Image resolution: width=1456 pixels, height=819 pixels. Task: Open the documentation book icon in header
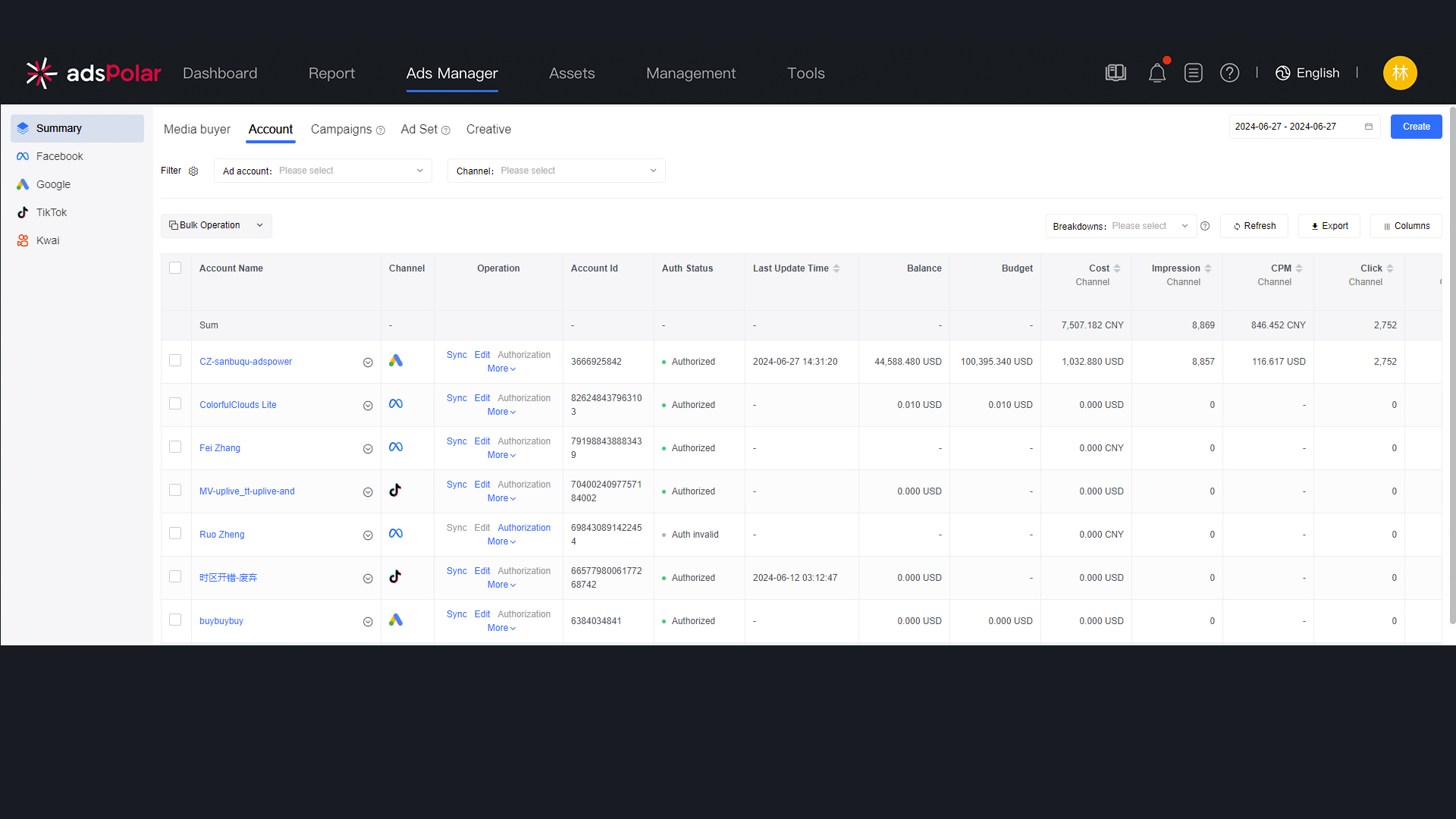[1116, 74]
